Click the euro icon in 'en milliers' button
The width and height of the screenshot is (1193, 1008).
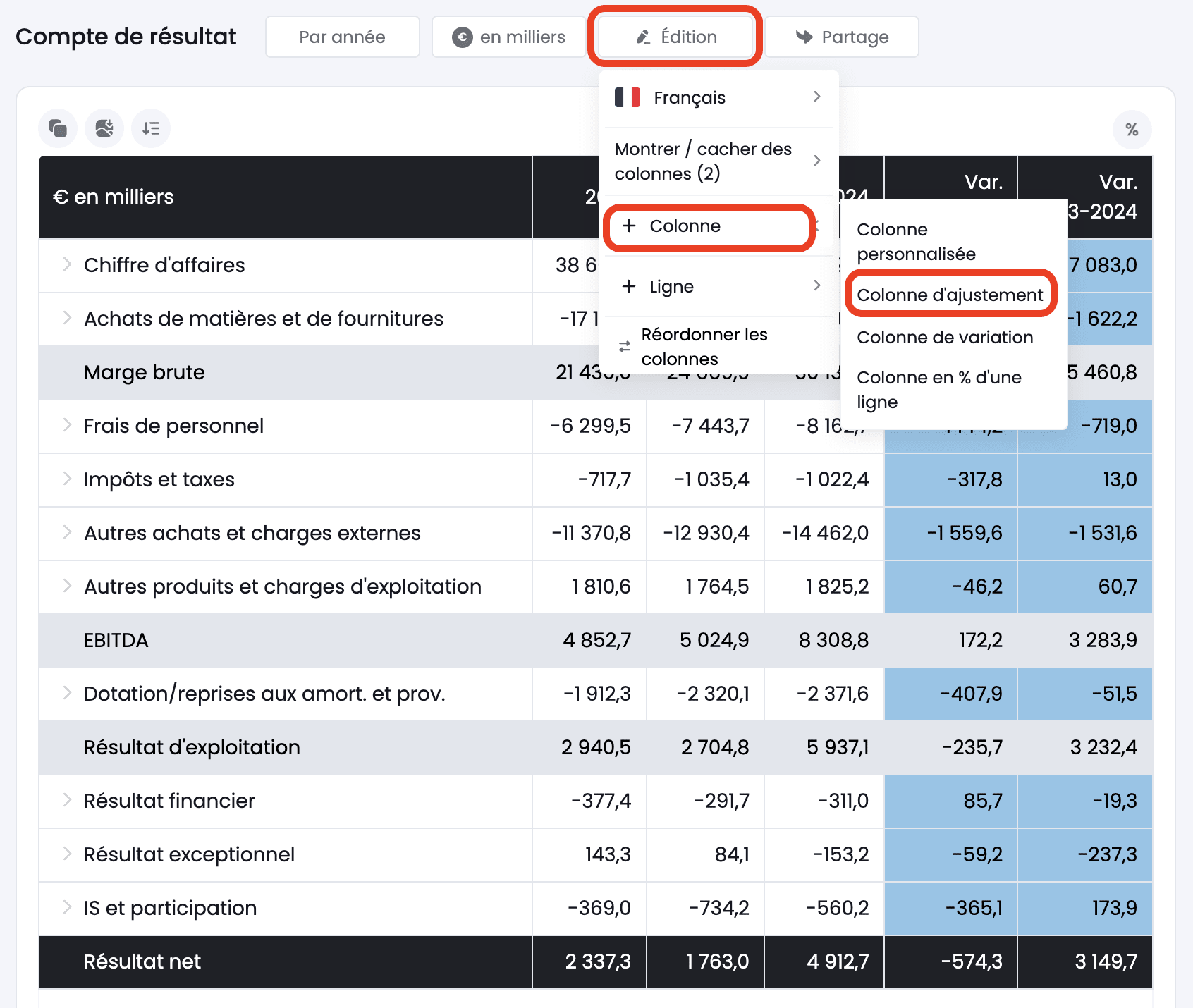463,37
